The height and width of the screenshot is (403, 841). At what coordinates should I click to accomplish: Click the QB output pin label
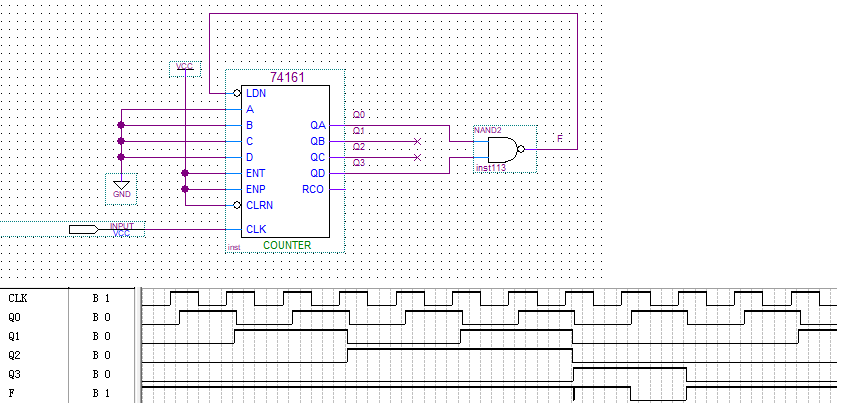(x=318, y=141)
